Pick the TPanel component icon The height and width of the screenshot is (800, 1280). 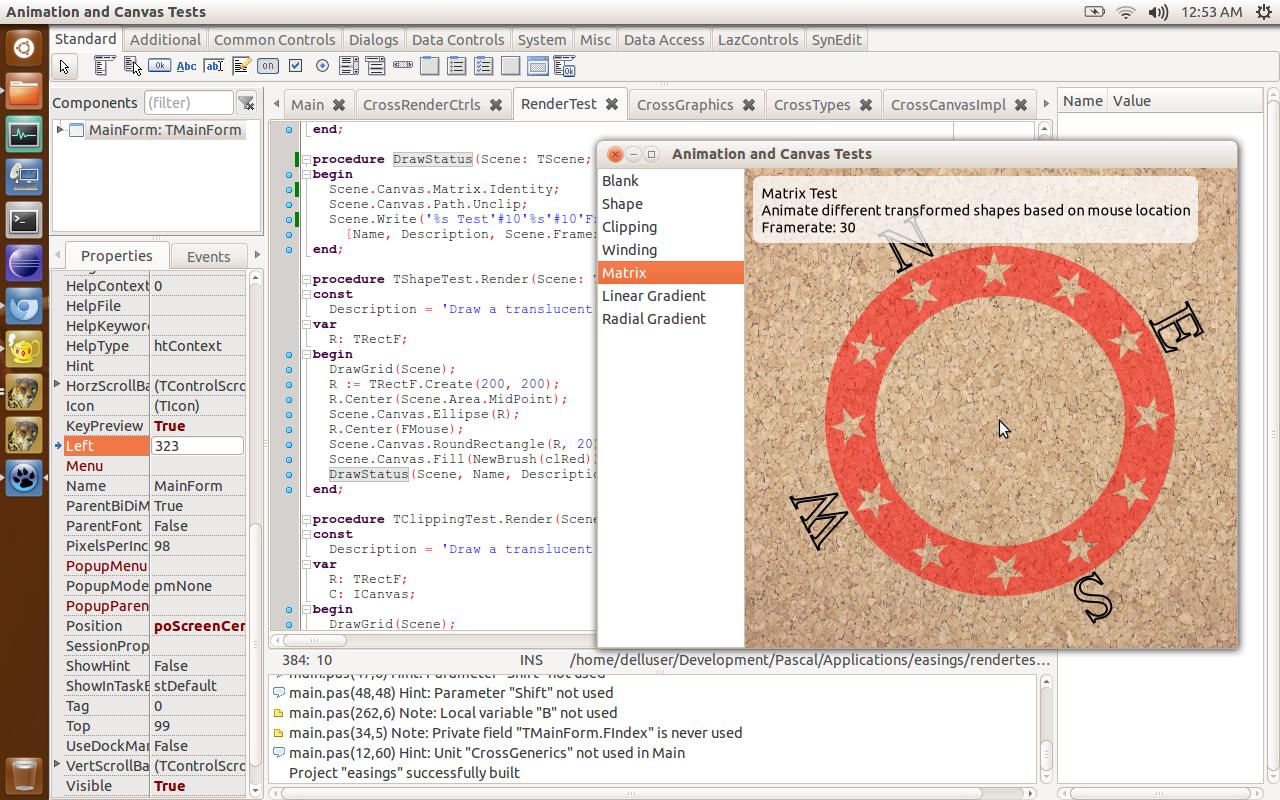point(511,67)
